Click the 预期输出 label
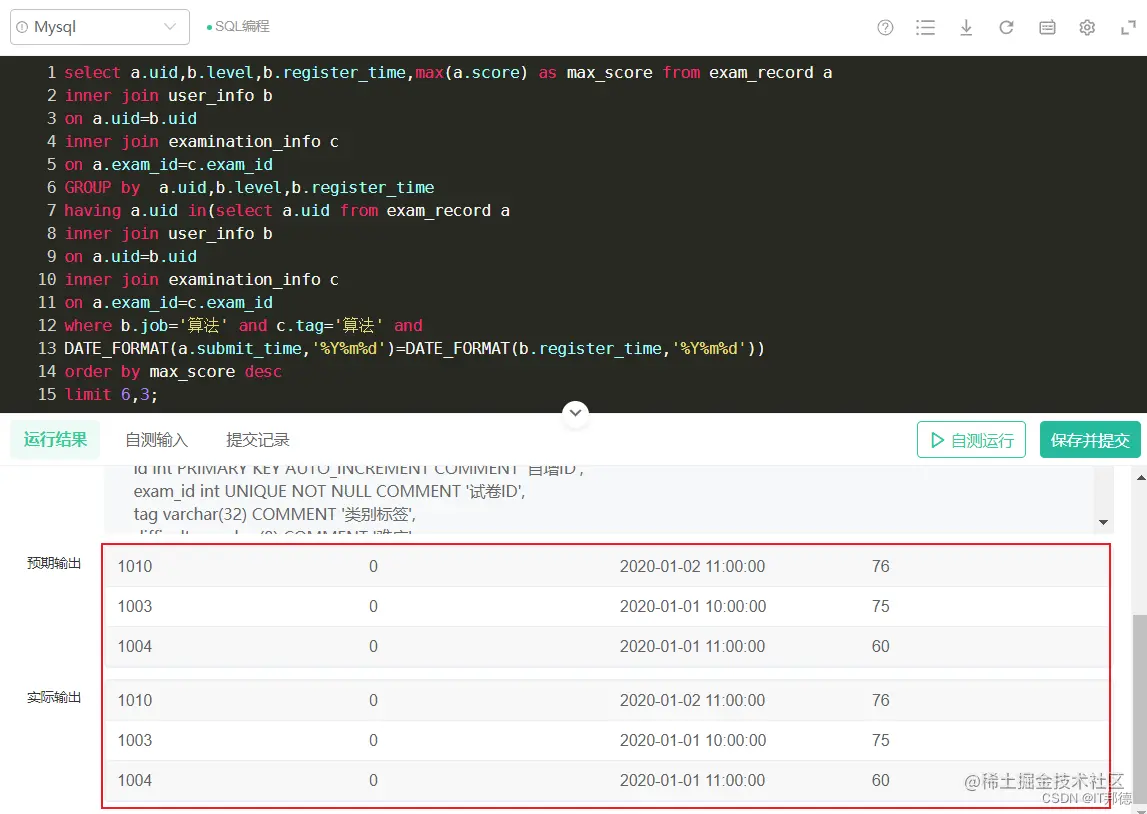Screen dimensions: 1147x814 click(x=53, y=563)
